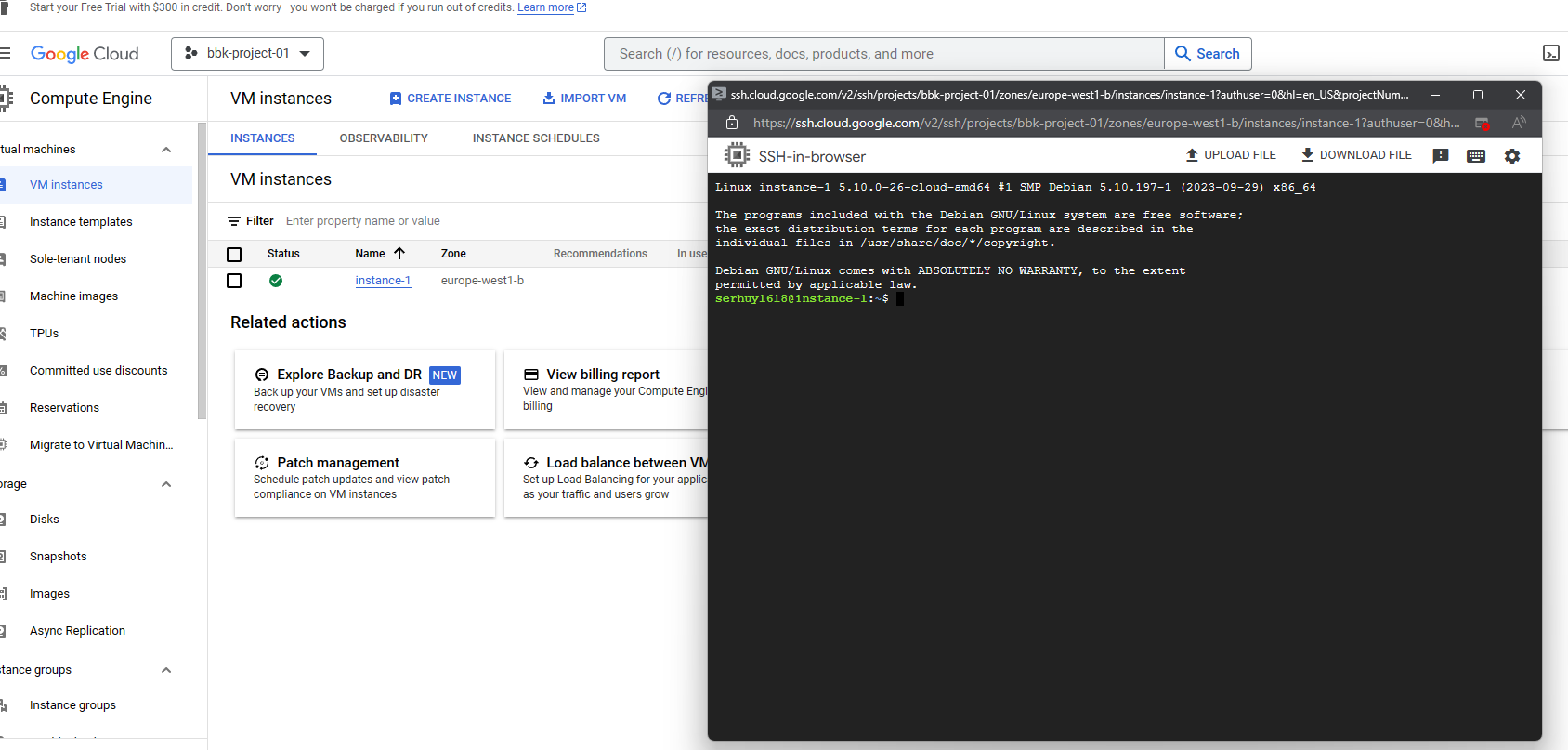Click the Download File arrow icon

click(1307, 155)
